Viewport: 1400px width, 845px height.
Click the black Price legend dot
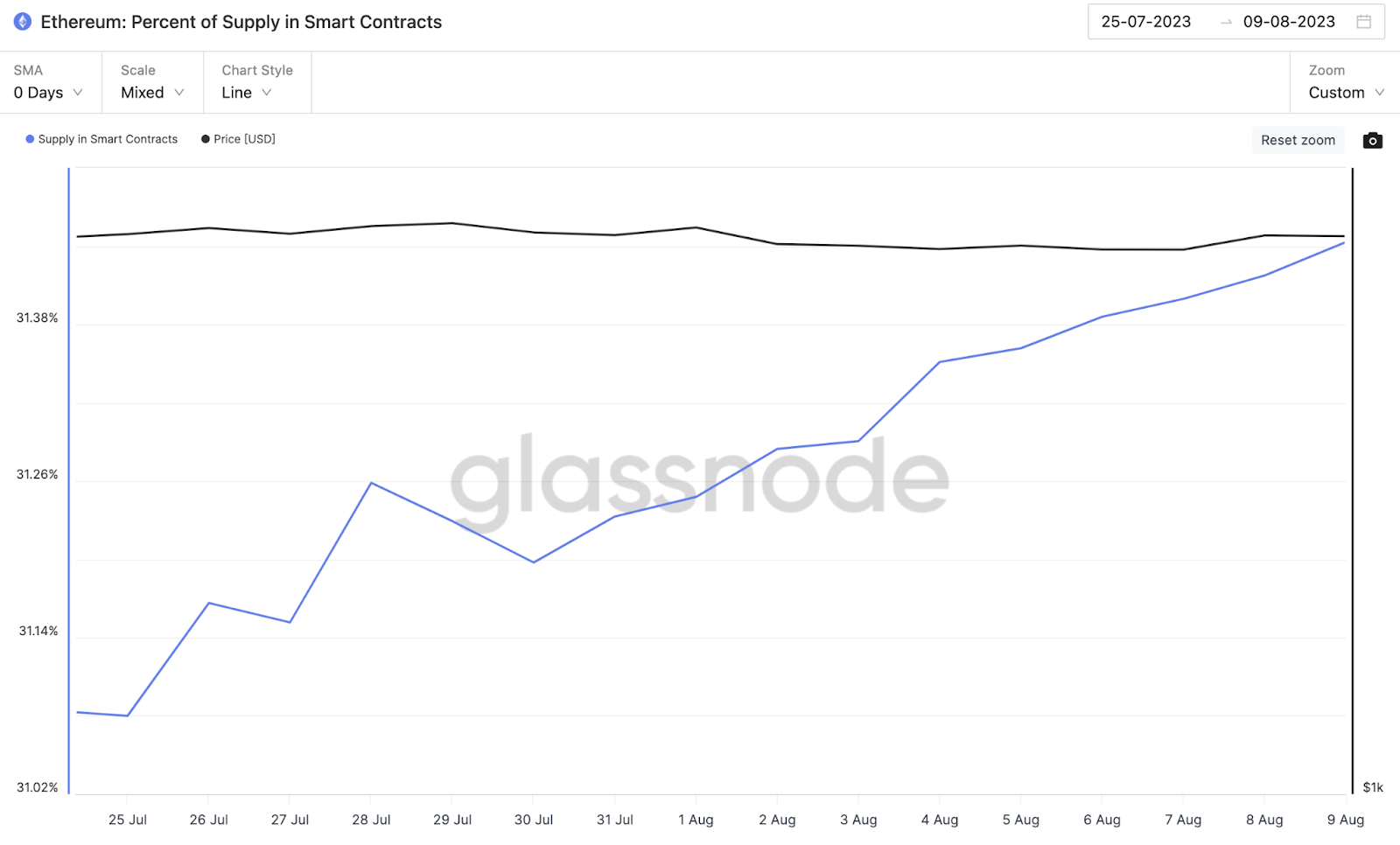(206, 139)
